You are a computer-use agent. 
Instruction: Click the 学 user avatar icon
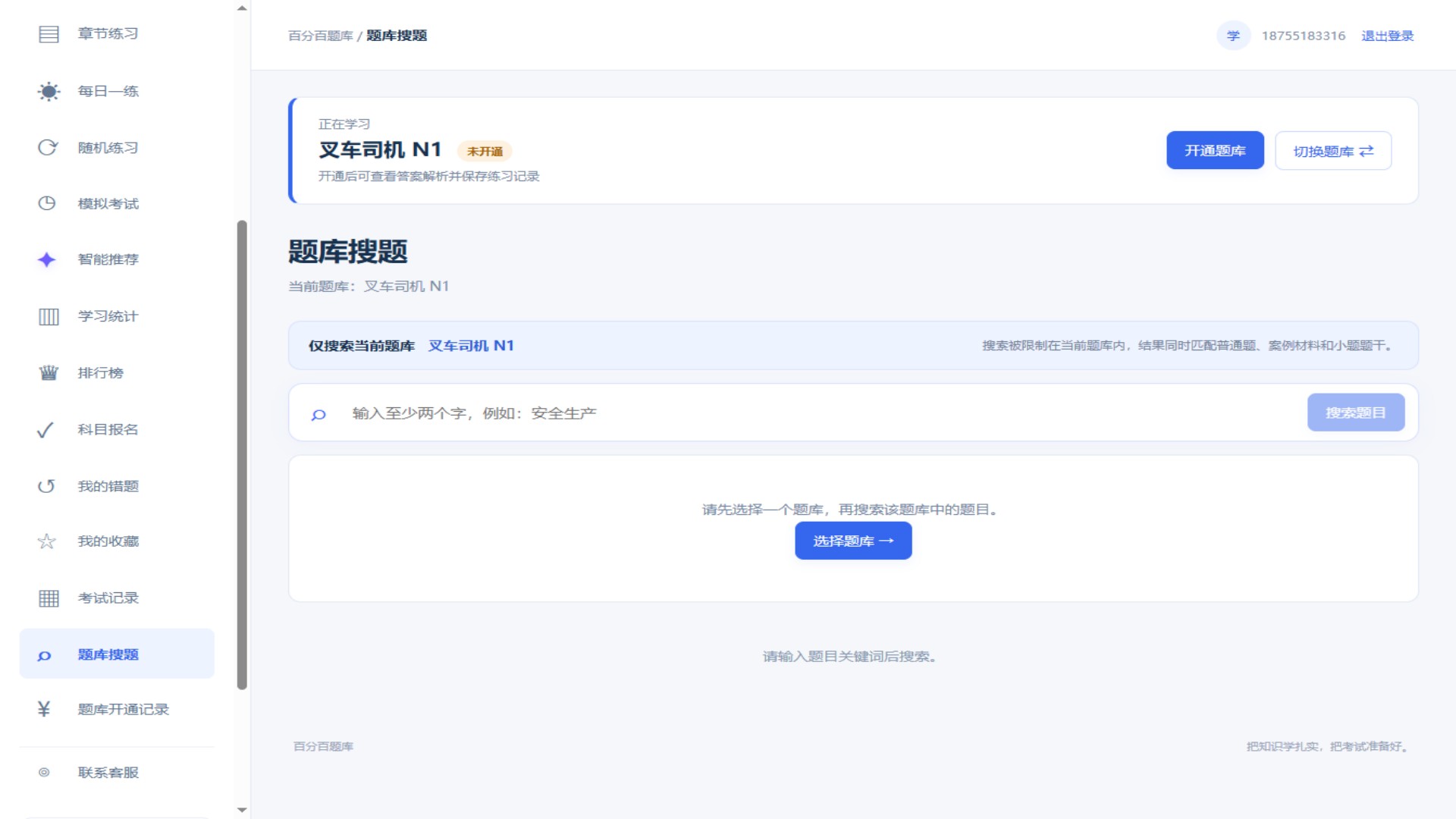click(1233, 36)
